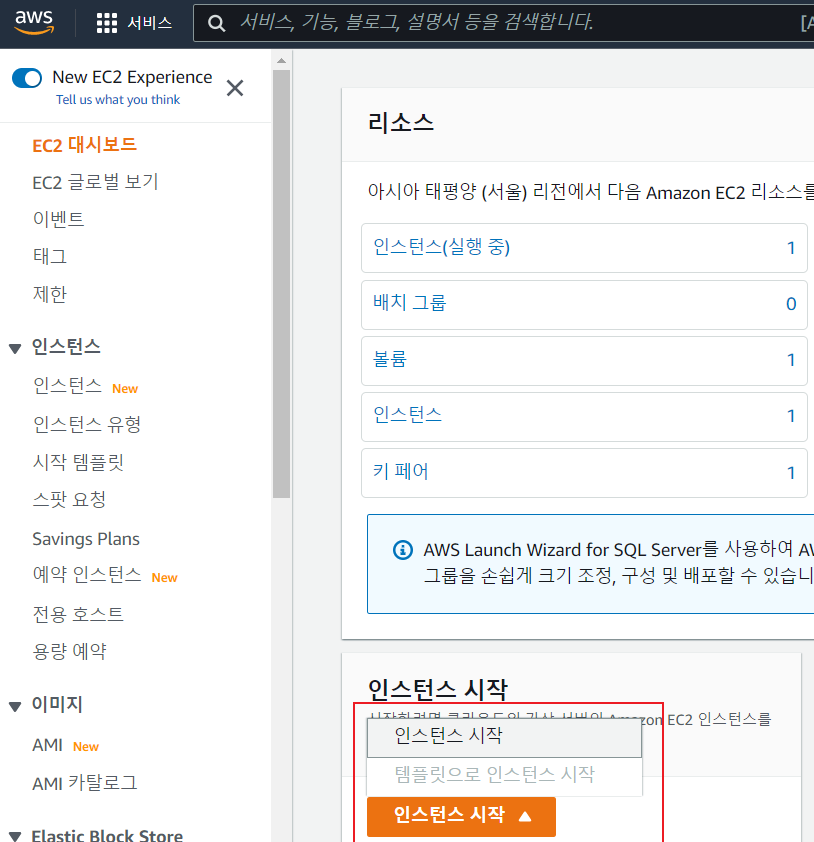
Task: Collapse the 이미지 sidebar section
Action: pyautogui.click(x=15, y=706)
